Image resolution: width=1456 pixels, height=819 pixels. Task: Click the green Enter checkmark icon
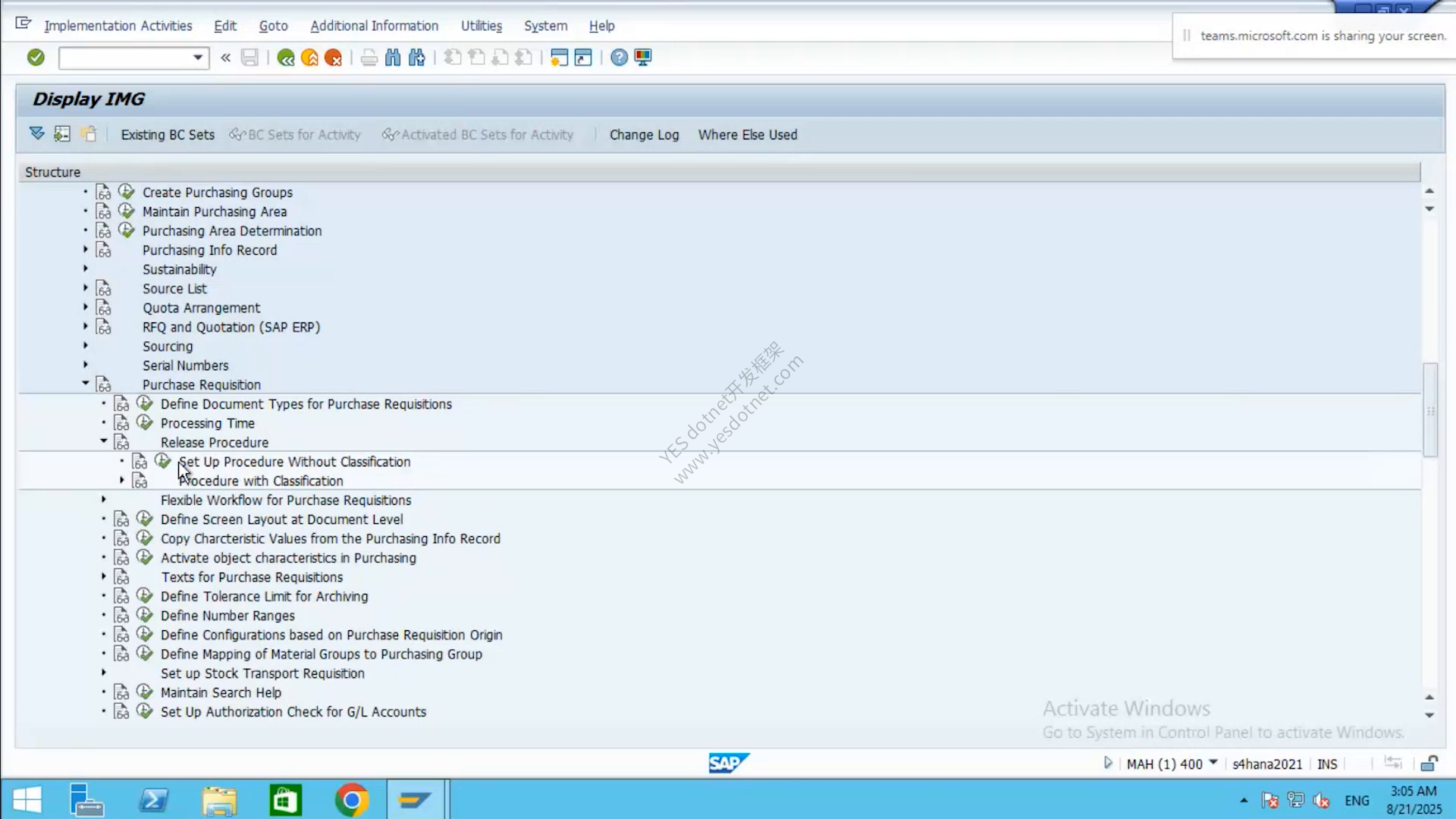pyautogui.click(x=36, y=58)
